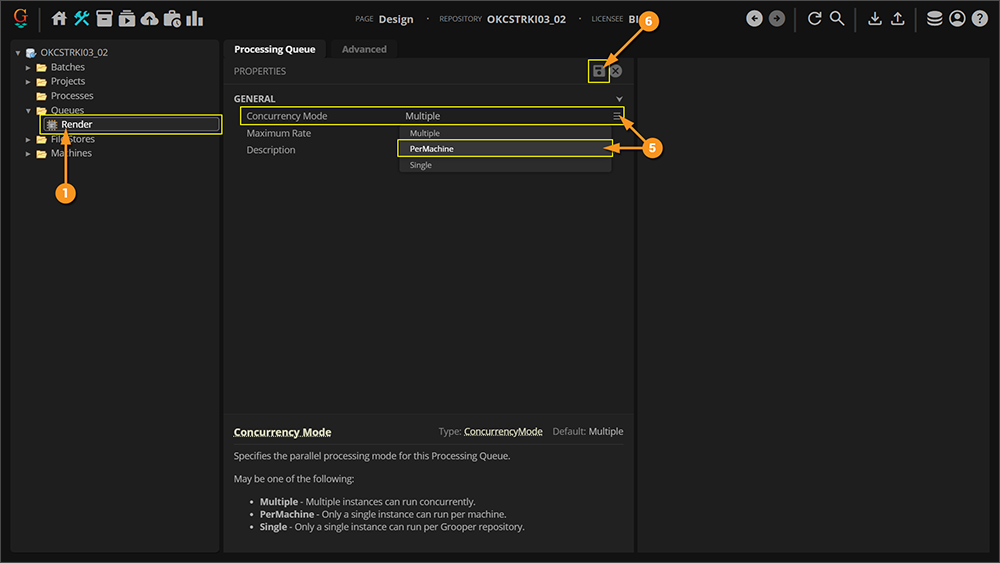The width and height of the screenshot is (1000, 563).
Task: Save properties with the floppy disk icon
Action: (x=599, y=71)
